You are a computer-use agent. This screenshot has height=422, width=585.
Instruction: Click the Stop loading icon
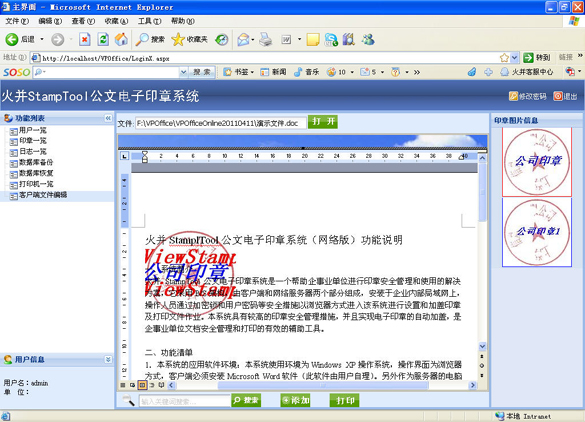tap(85, 39)
